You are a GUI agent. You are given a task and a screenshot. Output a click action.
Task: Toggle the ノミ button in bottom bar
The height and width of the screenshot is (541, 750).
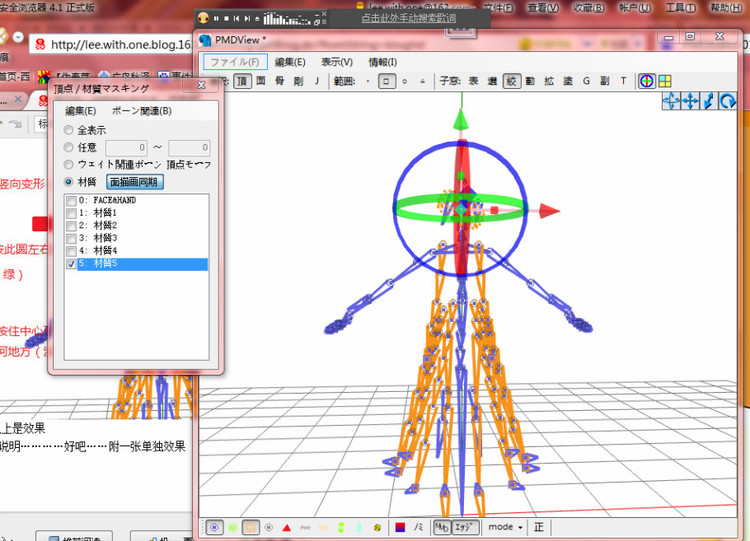419,527
